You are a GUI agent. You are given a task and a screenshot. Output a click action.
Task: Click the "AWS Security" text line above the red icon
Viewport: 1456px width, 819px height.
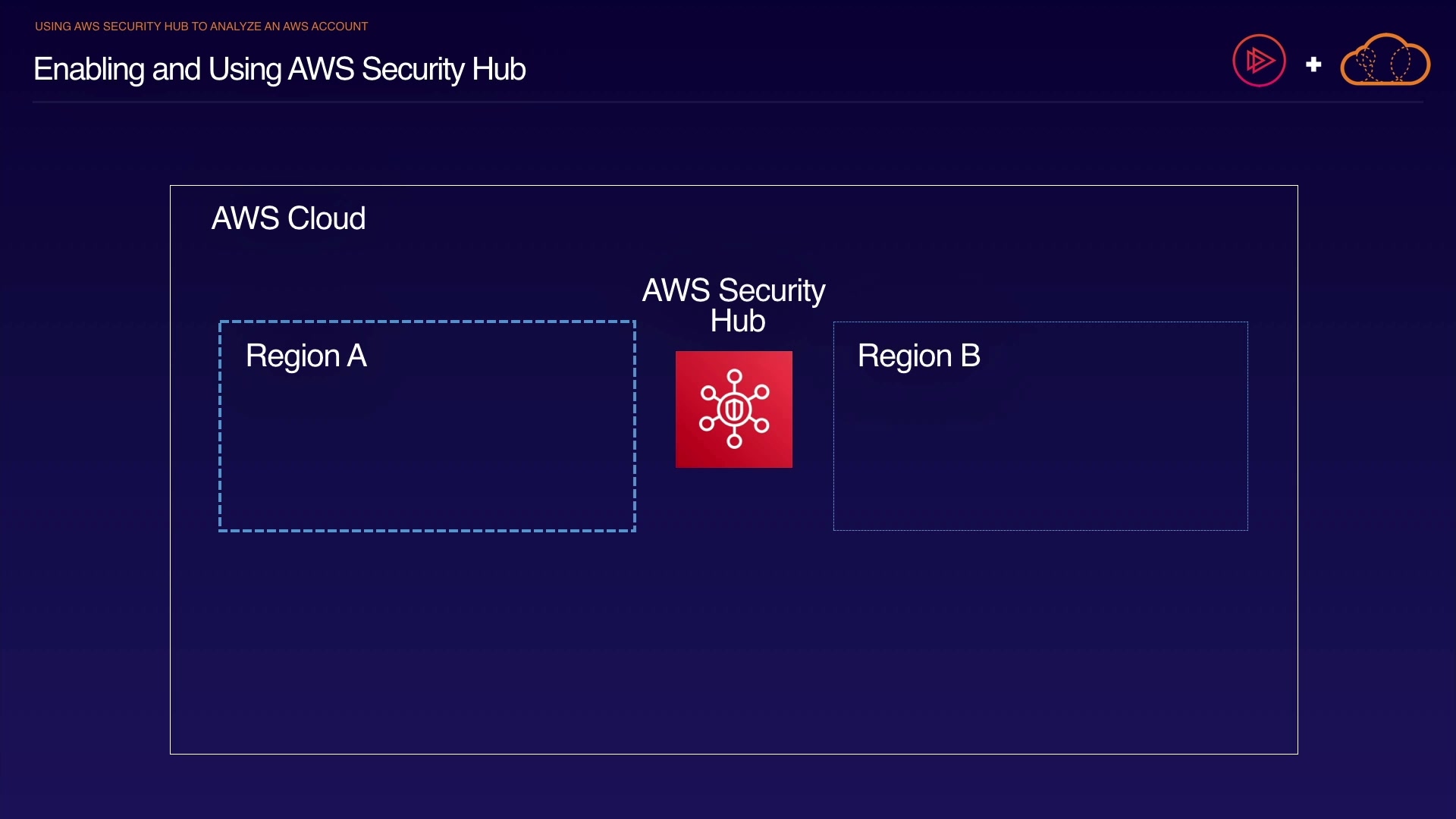tap(733, 290)
